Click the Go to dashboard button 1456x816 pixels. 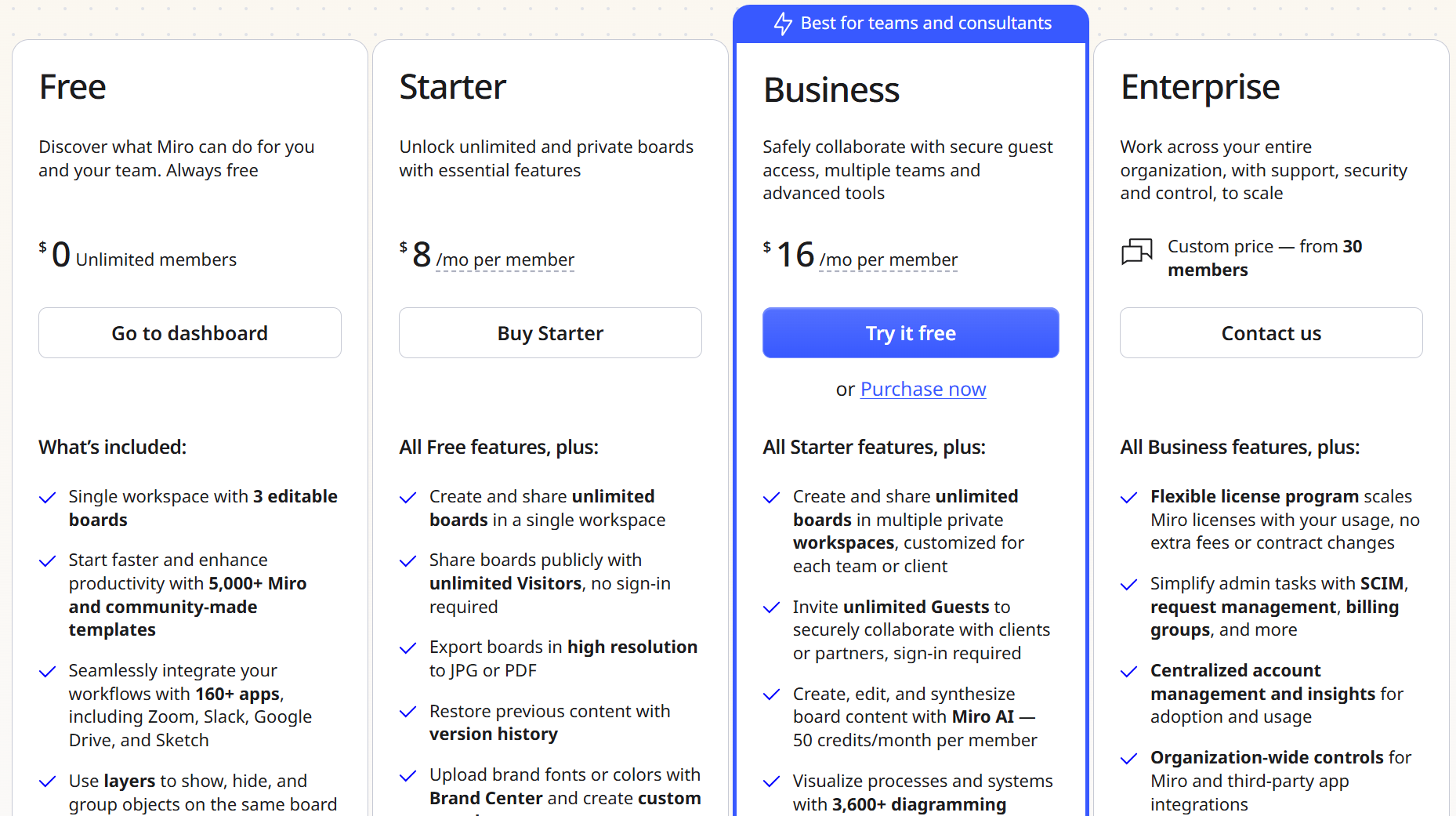(190, 333)
